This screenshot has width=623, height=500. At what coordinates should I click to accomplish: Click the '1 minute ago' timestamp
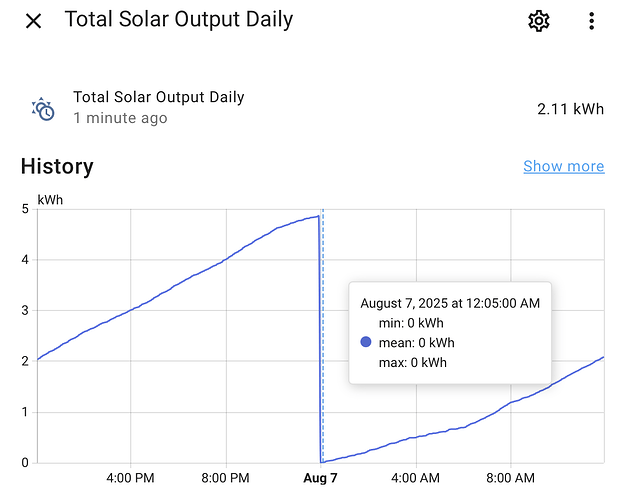click(x=120, y=118)
